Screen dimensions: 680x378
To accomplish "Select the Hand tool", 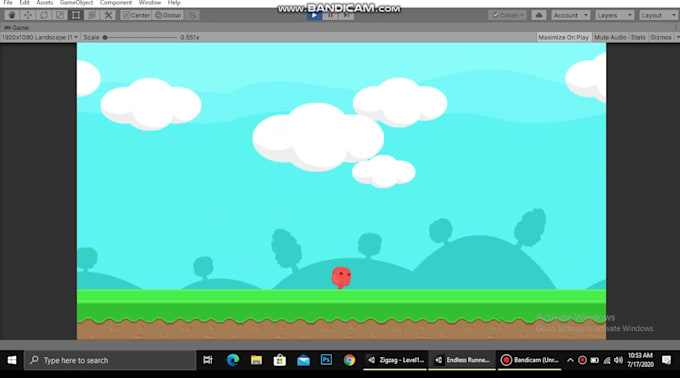I will pos(12,15).
